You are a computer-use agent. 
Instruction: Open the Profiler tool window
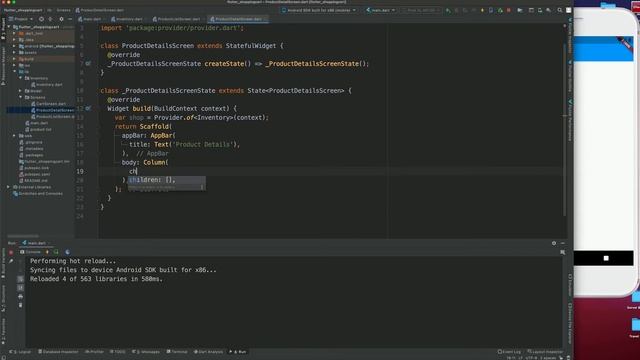click(94, 351)
